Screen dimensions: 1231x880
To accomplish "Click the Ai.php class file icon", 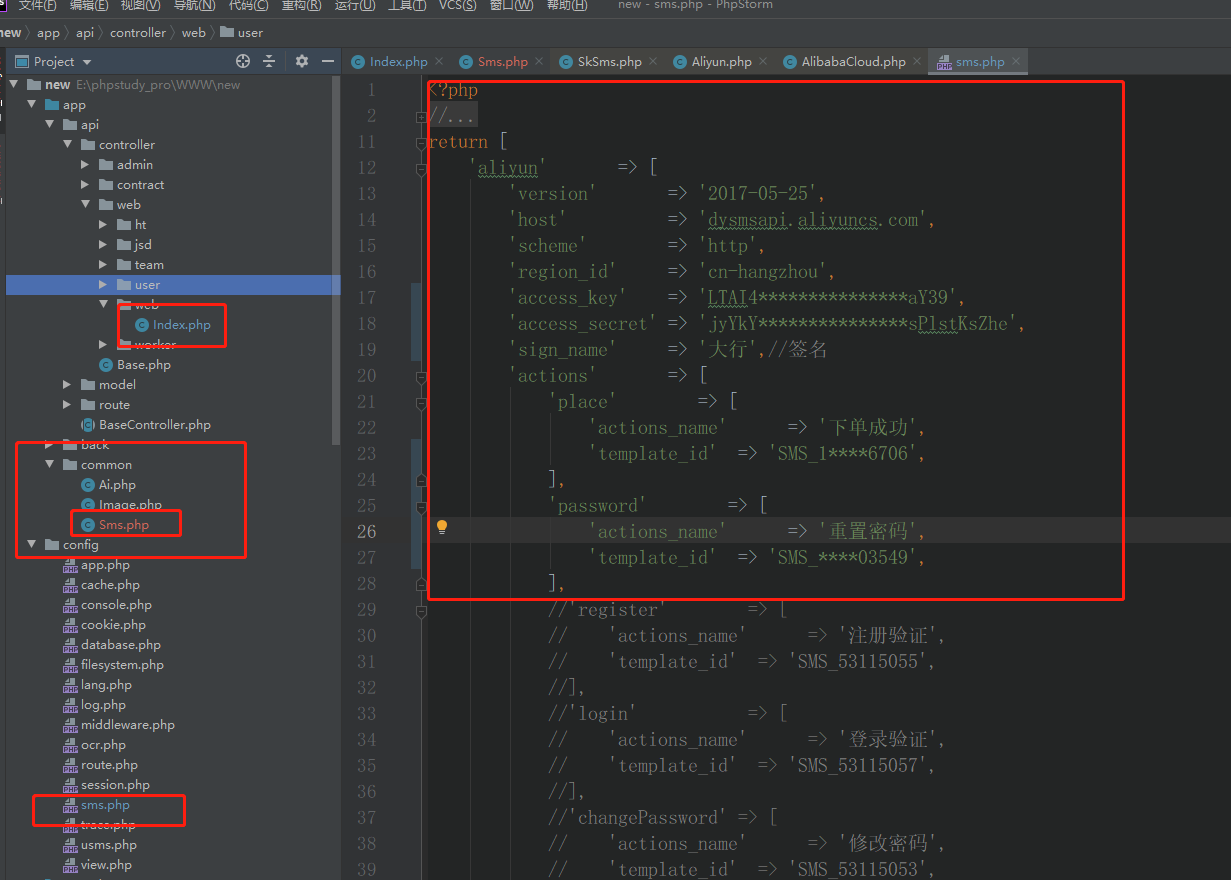I will coord(88,485).
